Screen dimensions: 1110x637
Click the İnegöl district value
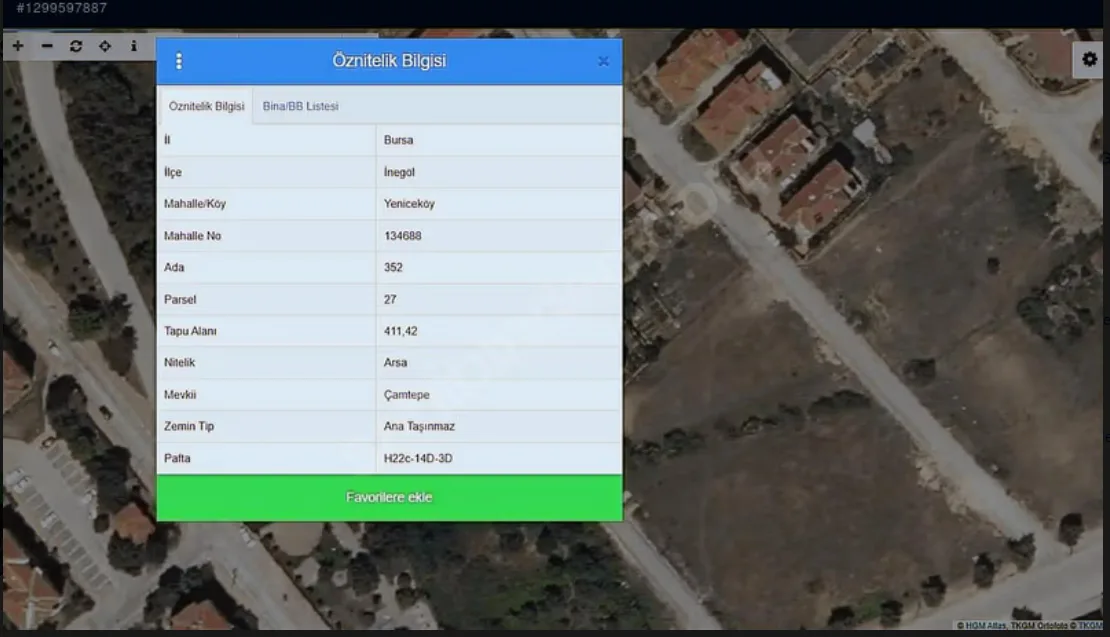pyautogui.click(x=399, y=172)
